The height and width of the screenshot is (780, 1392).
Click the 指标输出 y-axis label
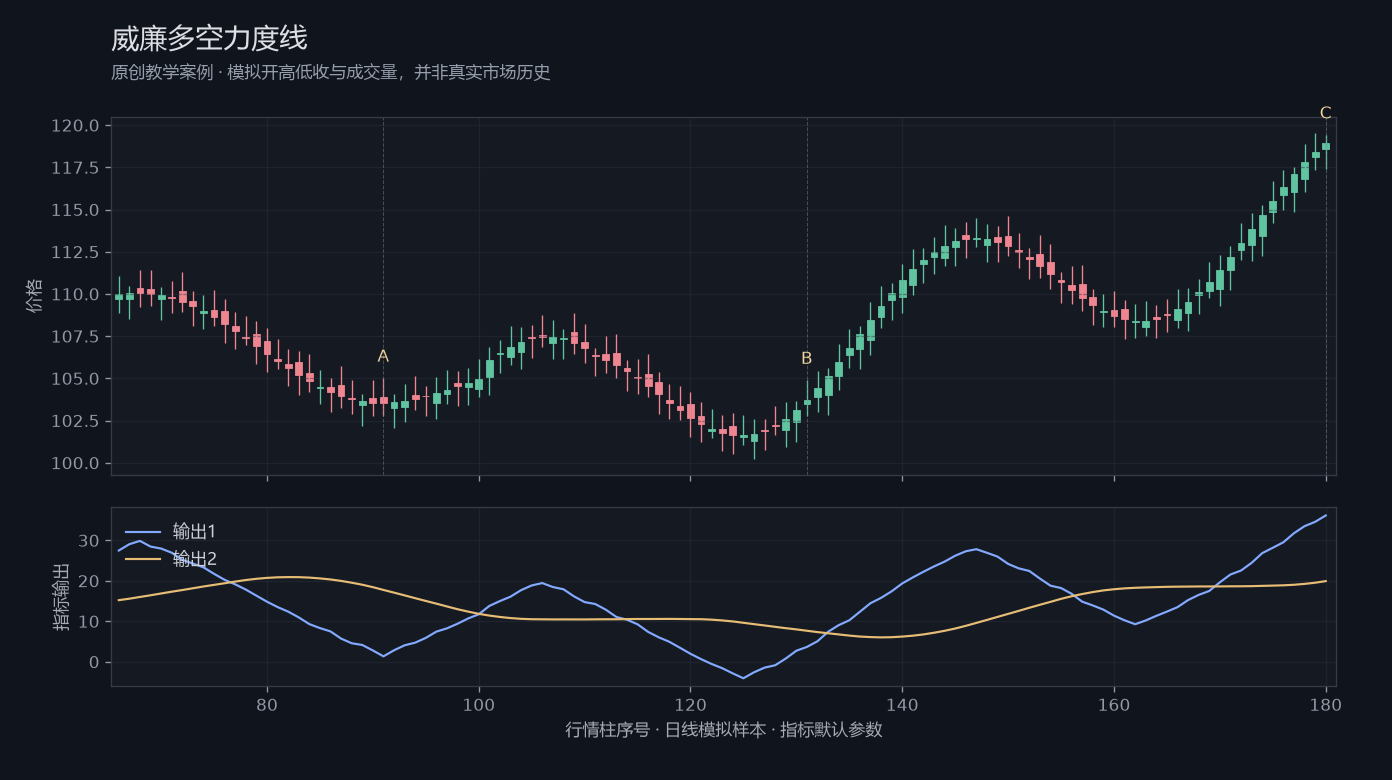click(62, 597)
